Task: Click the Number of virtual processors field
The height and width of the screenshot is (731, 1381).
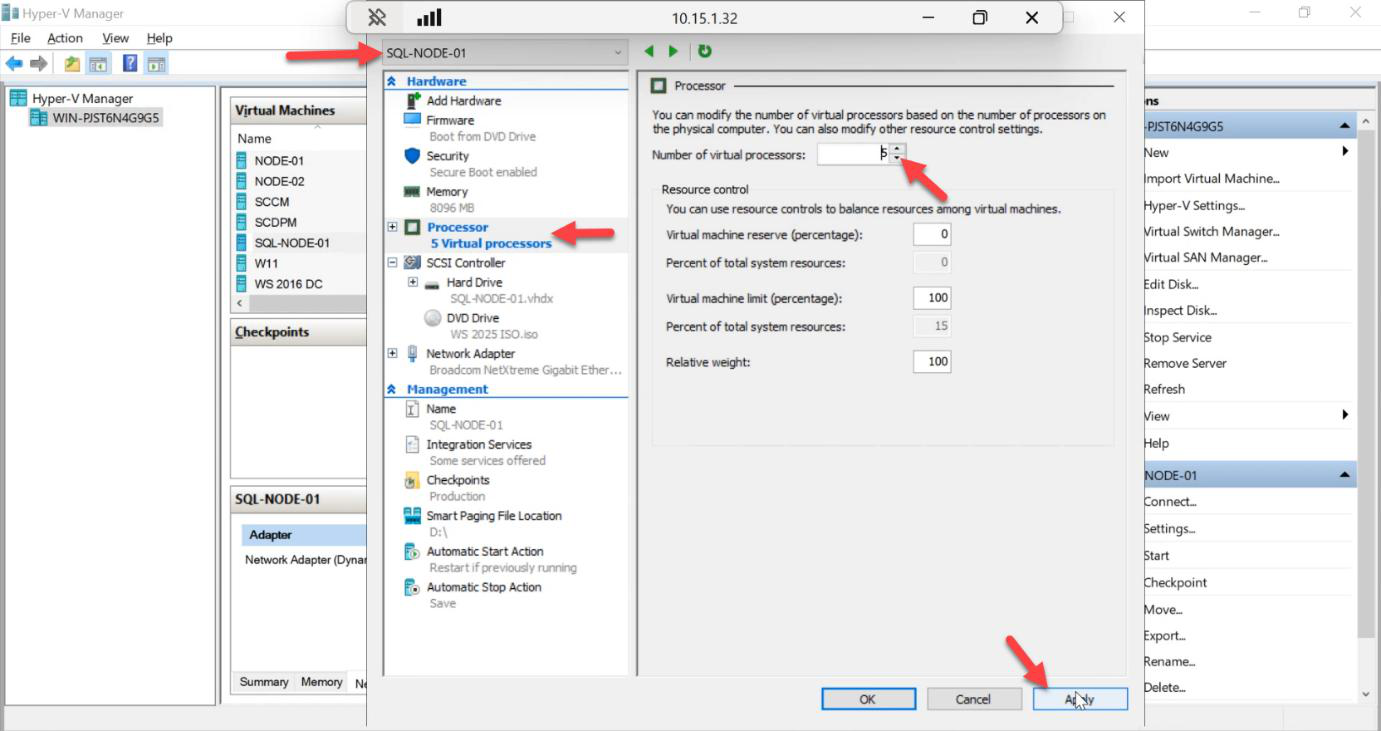Action: [853, 154]
